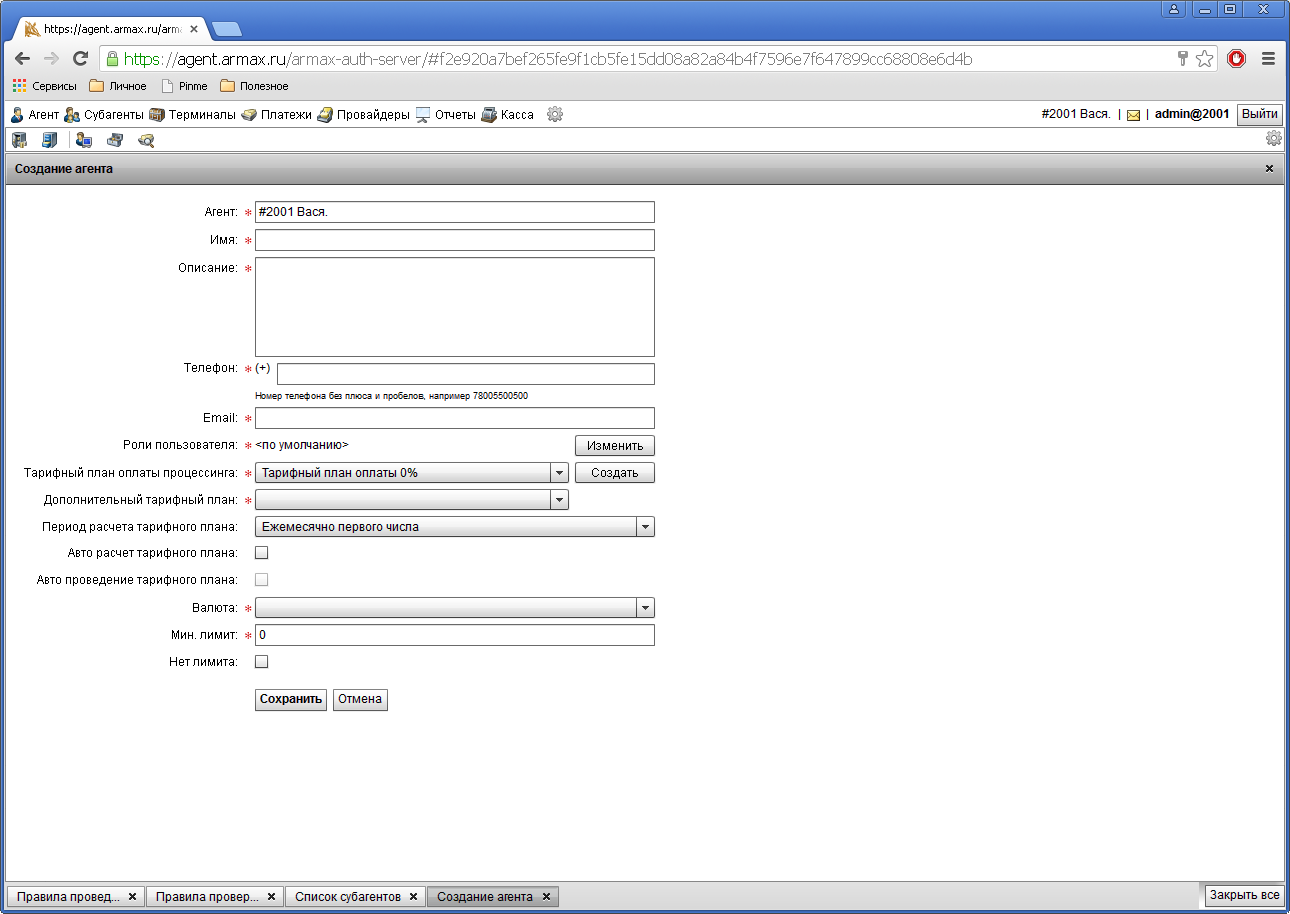The image size is (1290, 914).
Task: Open the Провайдеры menu
Action: [364, 115]
